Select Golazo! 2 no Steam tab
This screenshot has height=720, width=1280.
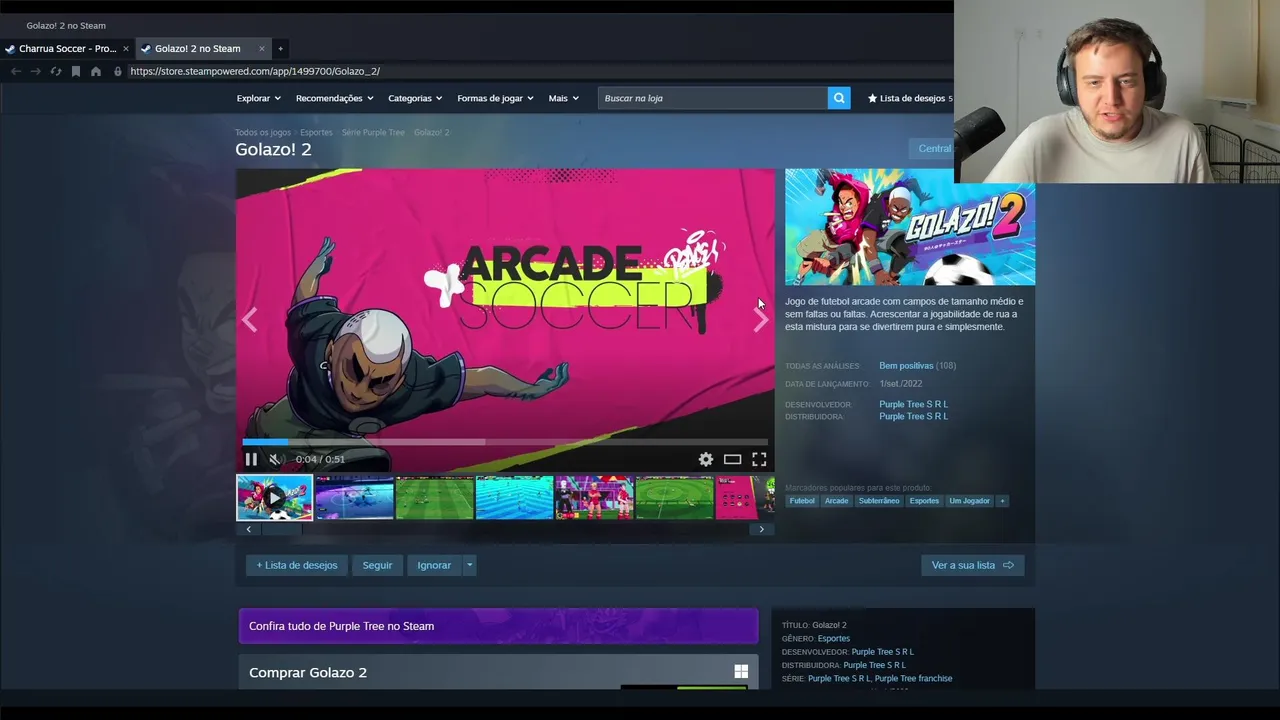coord(197,48)
